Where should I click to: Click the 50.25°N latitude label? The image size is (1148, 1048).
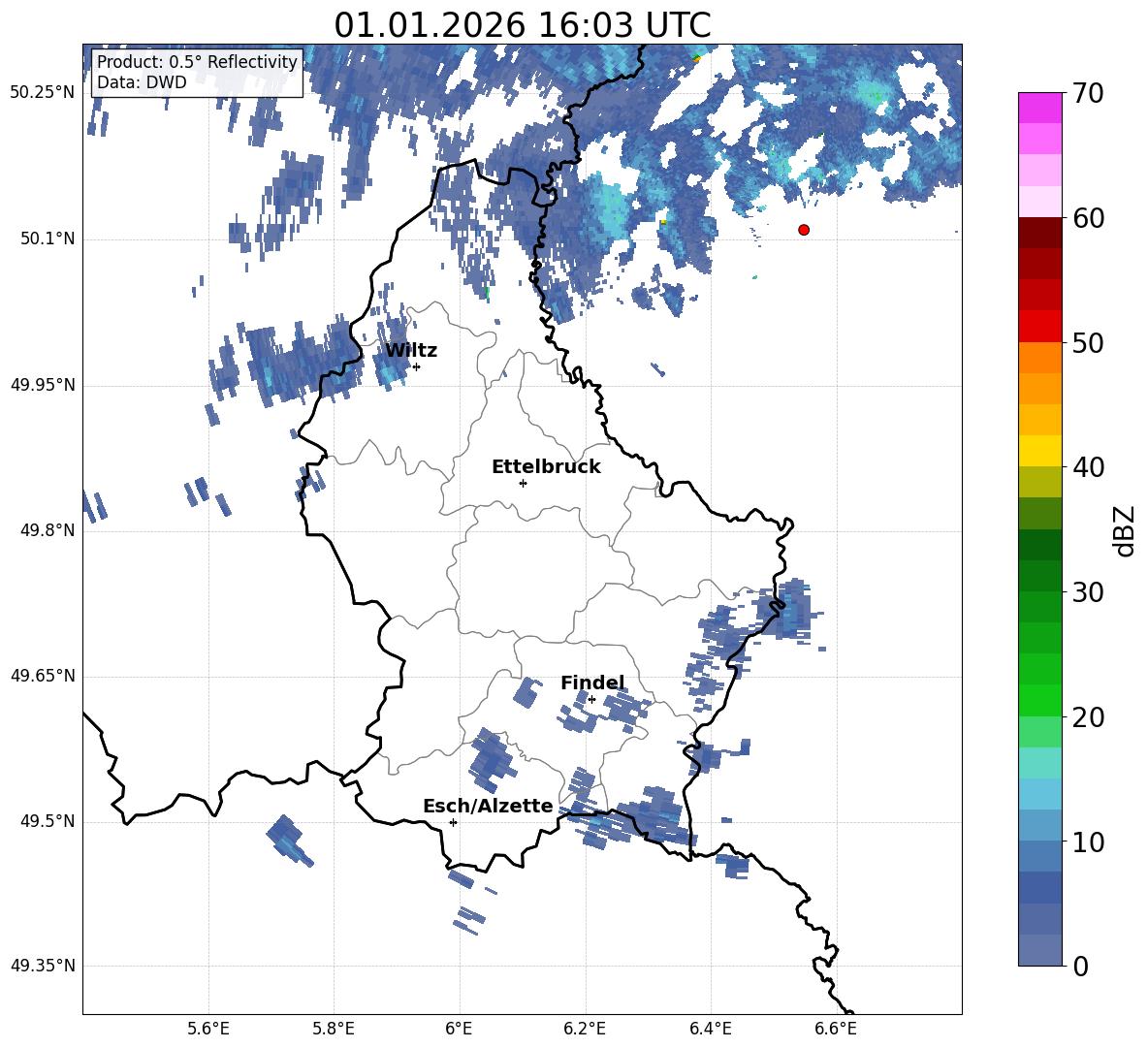coord(43,93)
